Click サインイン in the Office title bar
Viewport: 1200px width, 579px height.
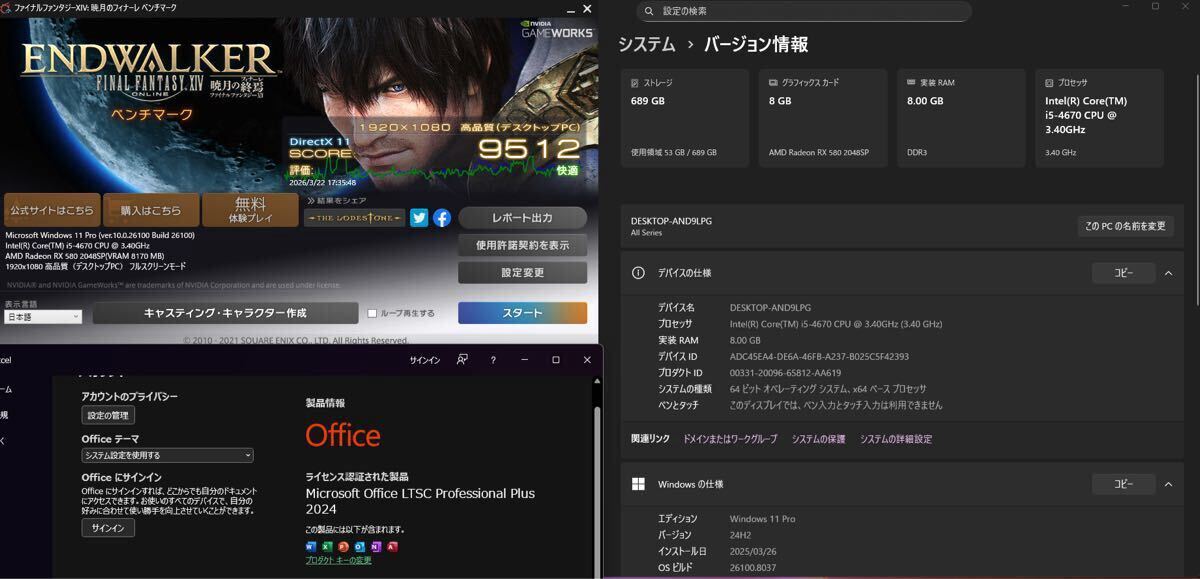click(425, 359)
